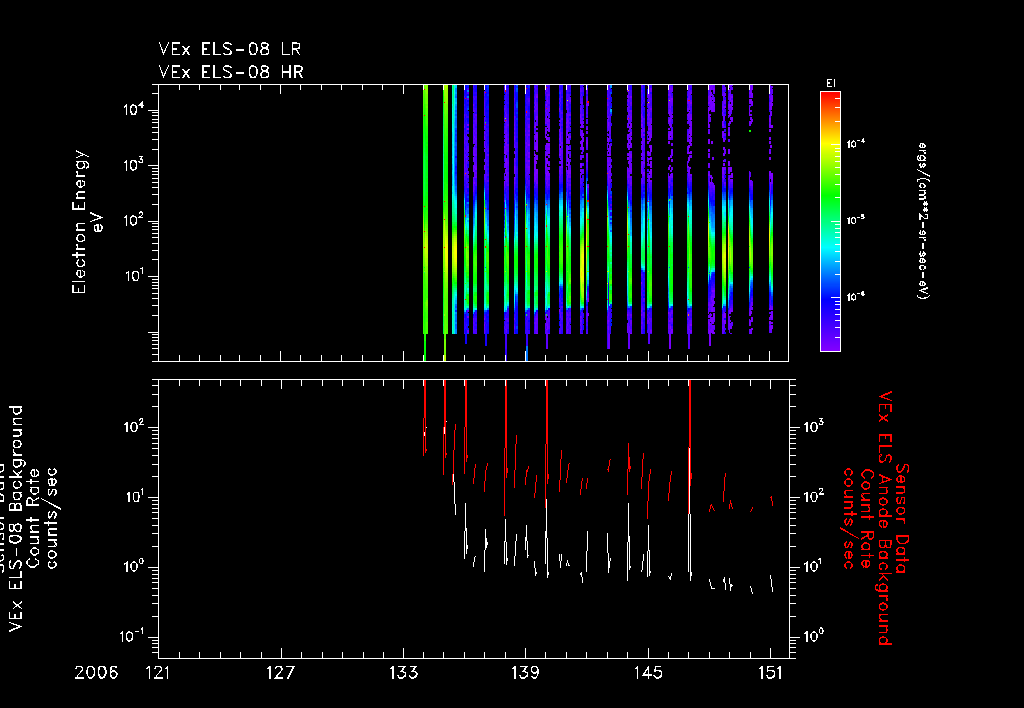Click the year label '2006'

coord(96,673)
